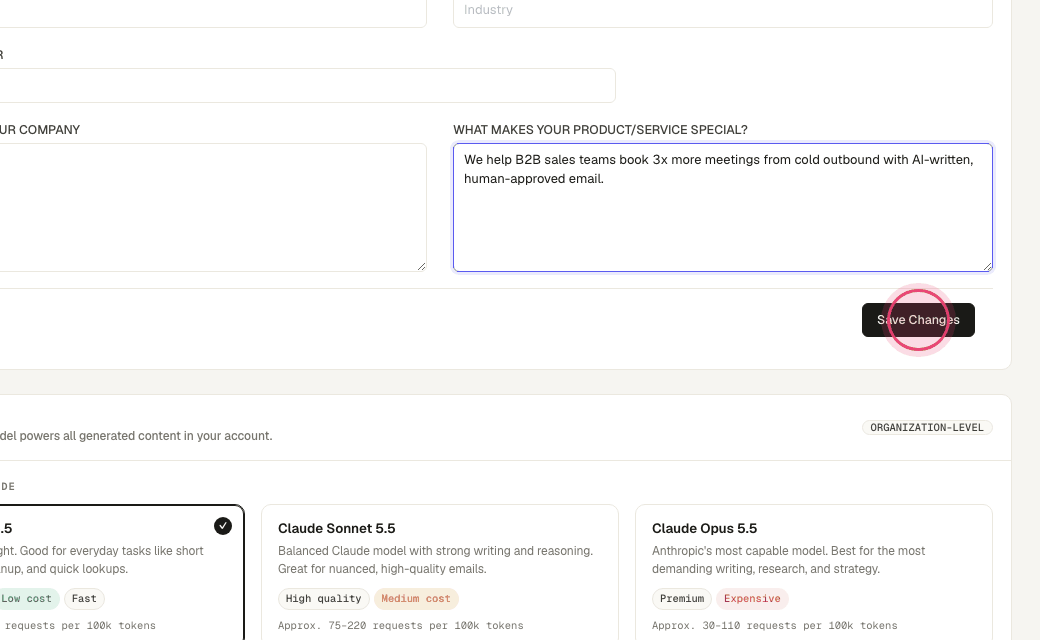Click the resize handle of the product/service text area
Image resolution: width=1040 pixels, height=640 pixels.
pyautogui.click(x=987, y=266)
